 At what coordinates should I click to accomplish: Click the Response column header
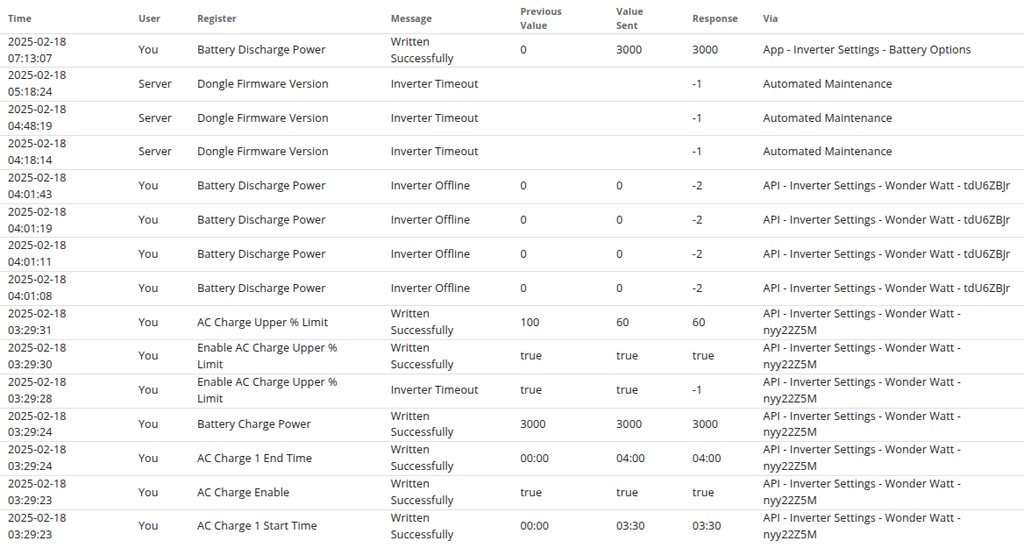coord(714,18)
